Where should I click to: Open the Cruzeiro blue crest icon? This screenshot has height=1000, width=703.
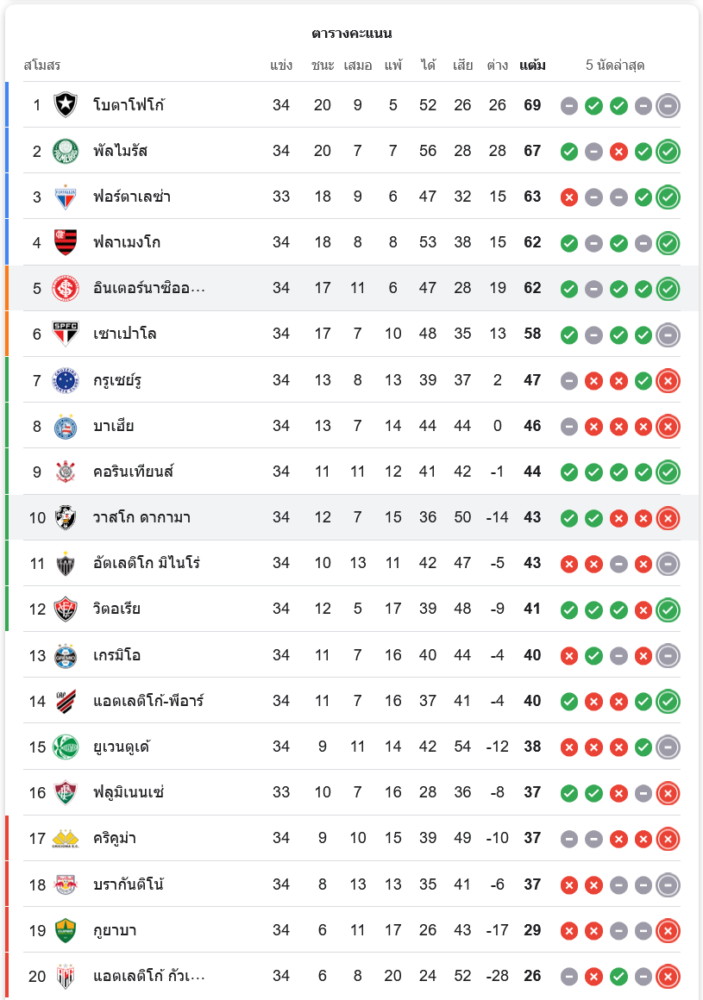[65, 380]
